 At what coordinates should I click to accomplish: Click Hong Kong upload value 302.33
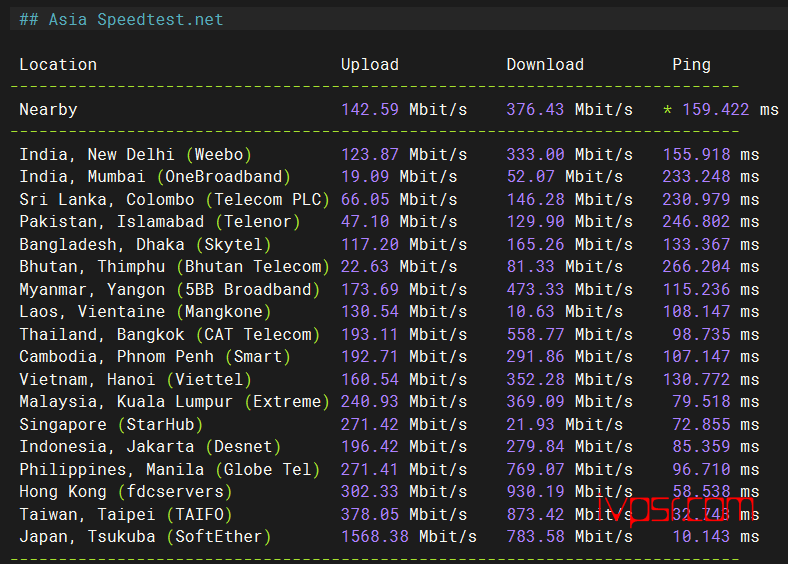coord(370,492)
